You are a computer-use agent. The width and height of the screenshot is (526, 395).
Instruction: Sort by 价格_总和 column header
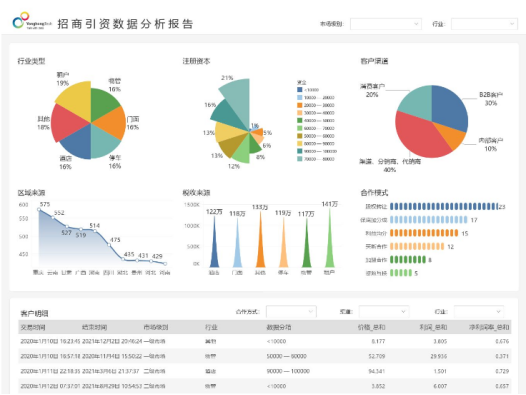tap(371, 327)
